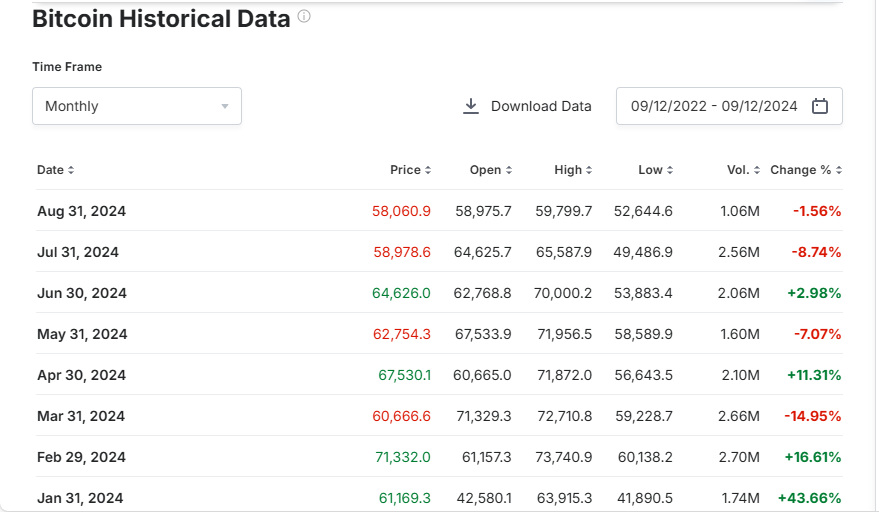Click the Time Frame label
879x512 pixels.
[67, 67]
